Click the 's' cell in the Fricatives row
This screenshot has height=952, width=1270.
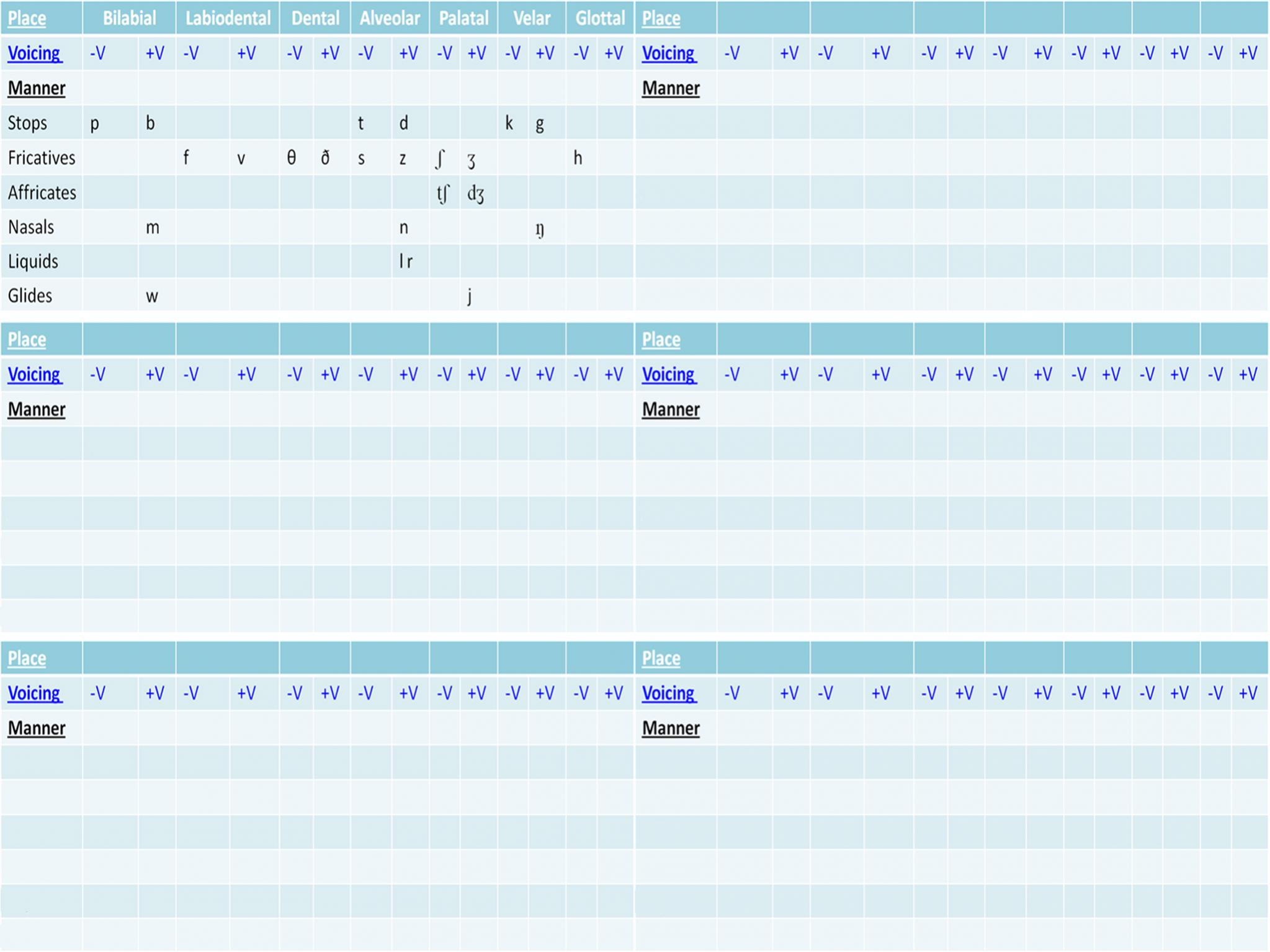click(371, 158)
